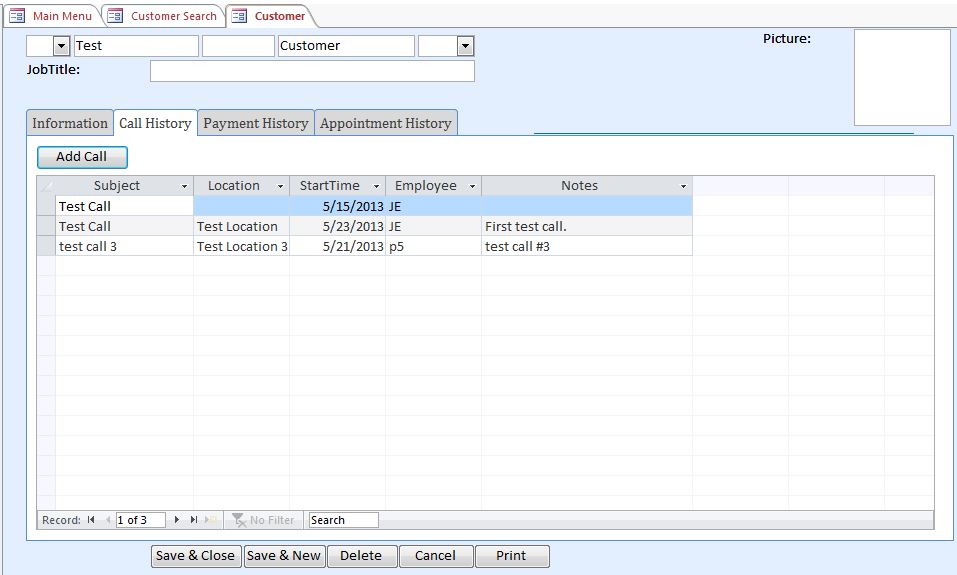Switch to the Payment History tab

[255, 123]
